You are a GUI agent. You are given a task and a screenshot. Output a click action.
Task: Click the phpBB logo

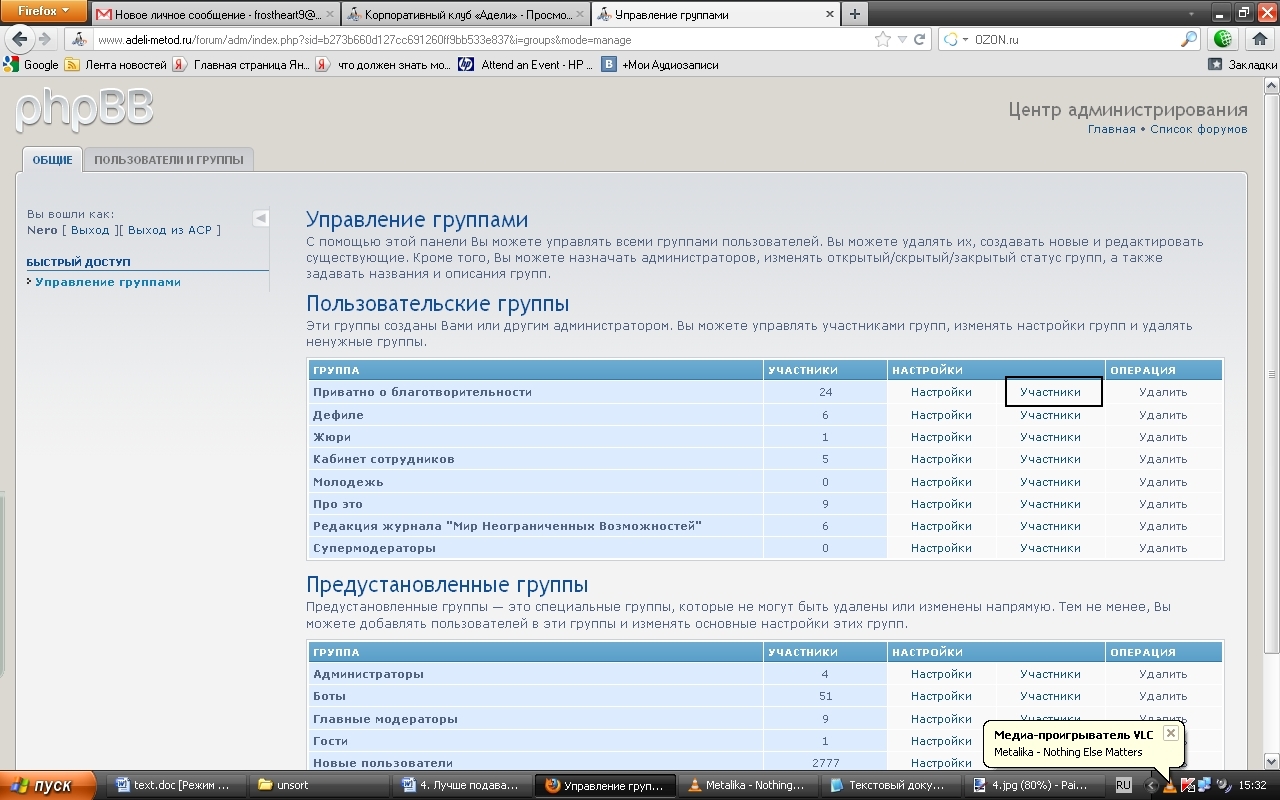(84, 108)
